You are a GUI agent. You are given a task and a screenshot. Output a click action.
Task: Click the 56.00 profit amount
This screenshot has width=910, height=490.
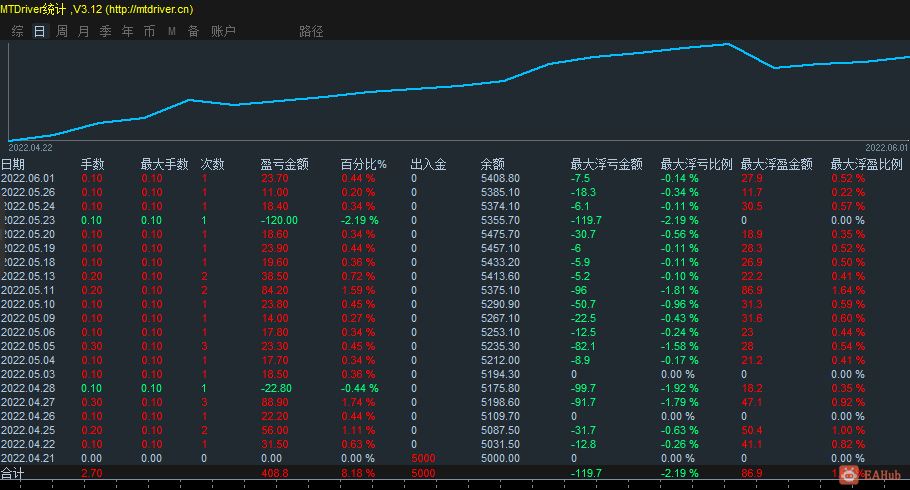pyautogui.click(x=275, y=430)
